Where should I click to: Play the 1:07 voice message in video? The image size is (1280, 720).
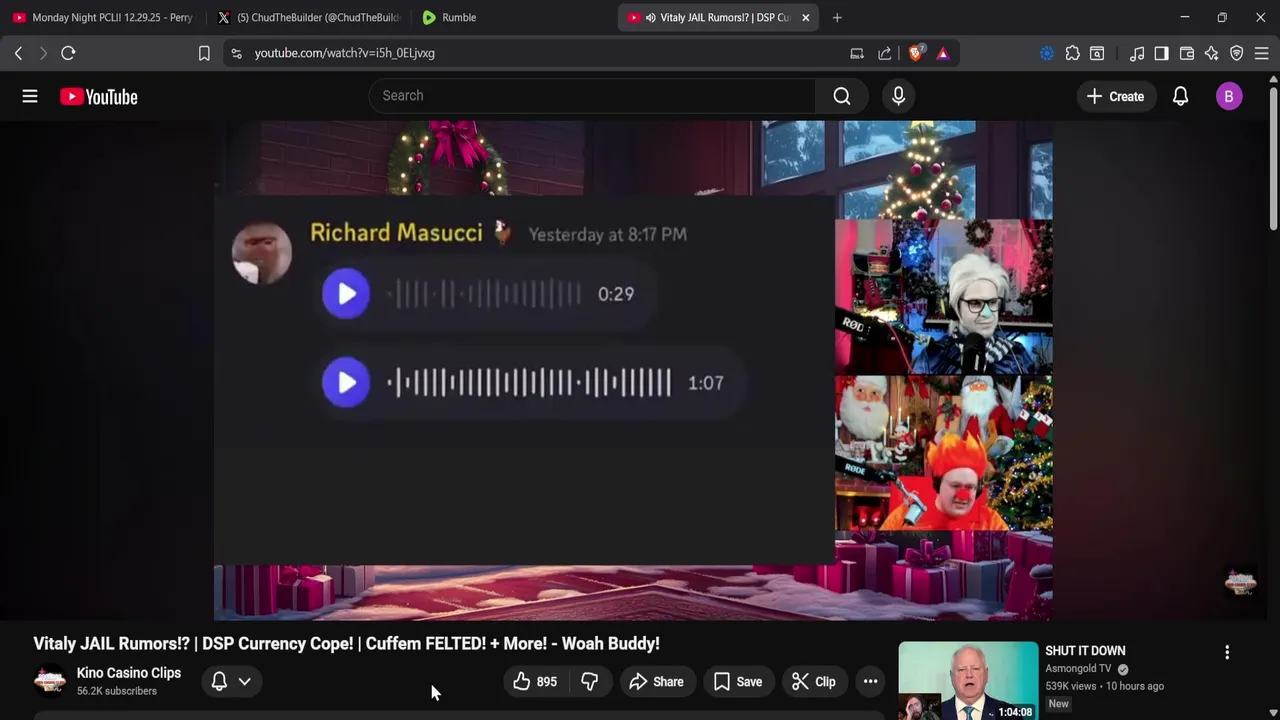(346, 383)
